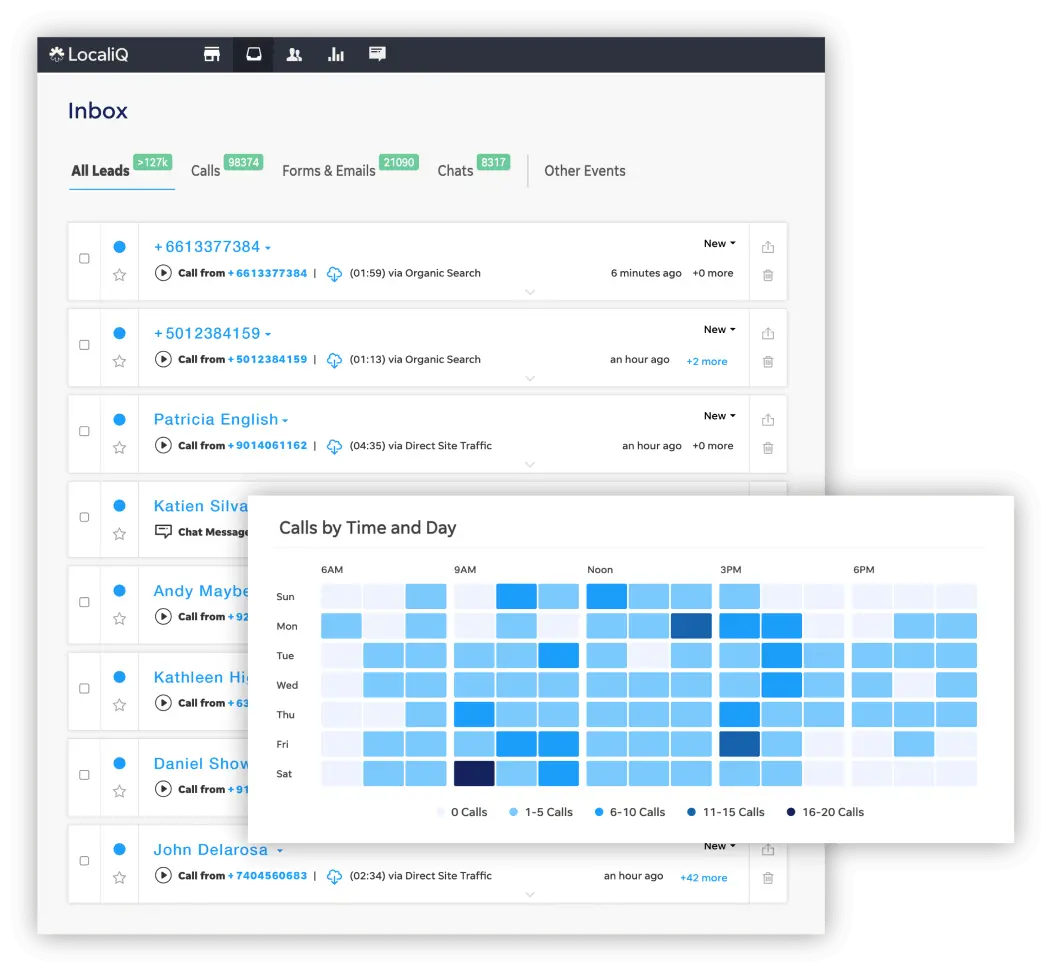Download the 01:13 call recording cloud icon
1053x974 pixels.
click(x=334, y=360)
